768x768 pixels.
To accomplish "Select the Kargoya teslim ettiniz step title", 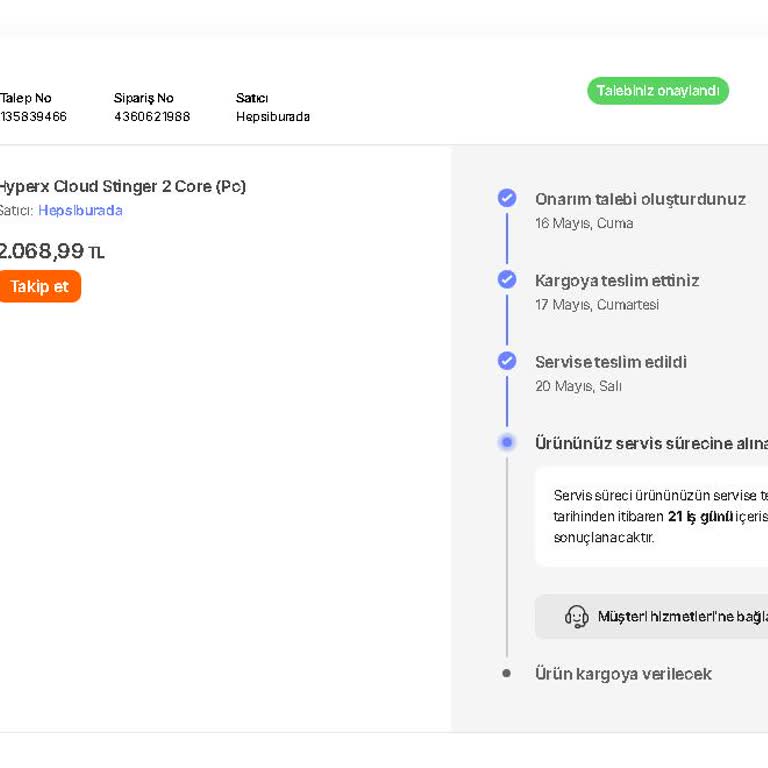I will tap(617, 281).
